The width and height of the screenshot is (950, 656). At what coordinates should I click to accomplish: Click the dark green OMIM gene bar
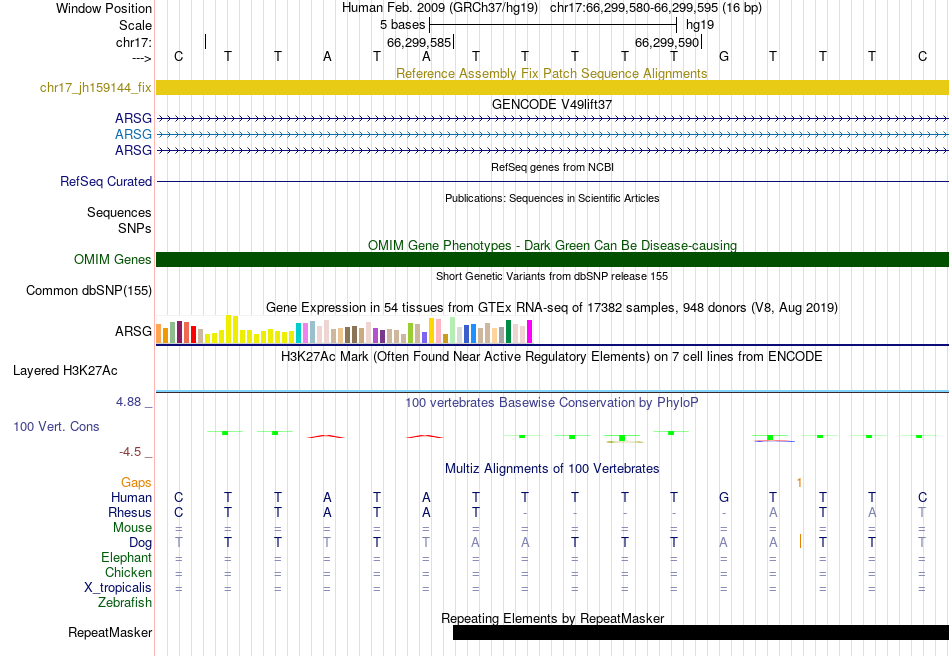552,259
